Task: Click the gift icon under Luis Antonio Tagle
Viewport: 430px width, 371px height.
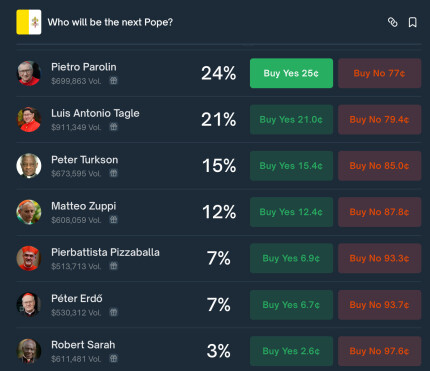Action: (113, 127)
